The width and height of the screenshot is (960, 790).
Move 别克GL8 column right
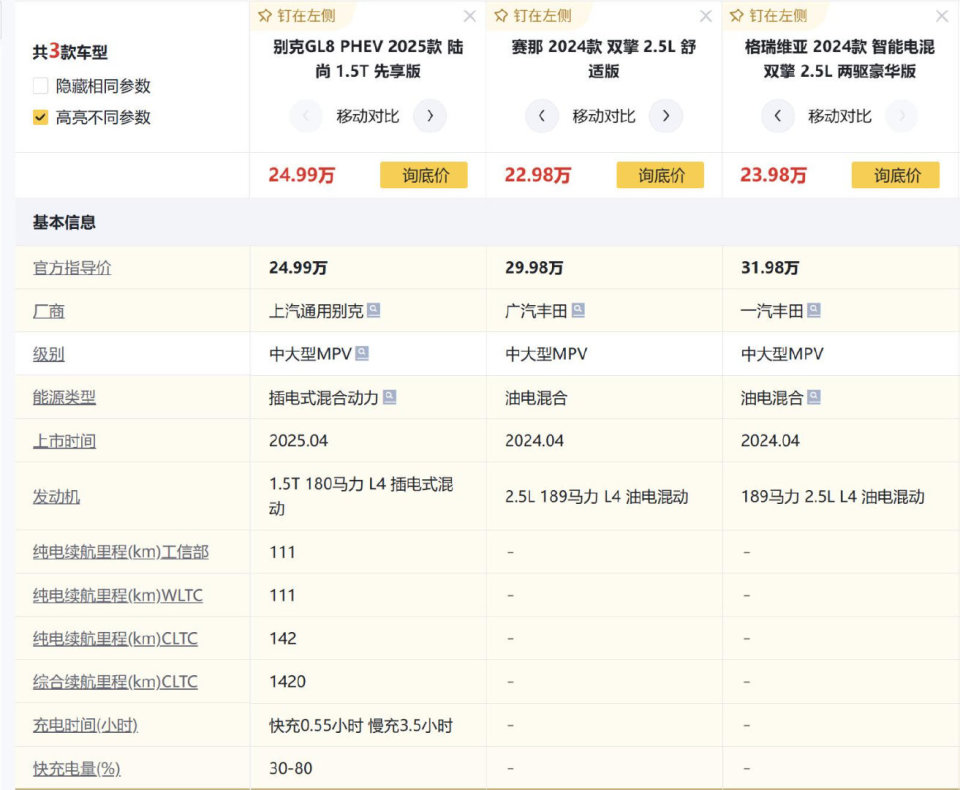coord(430,116)
